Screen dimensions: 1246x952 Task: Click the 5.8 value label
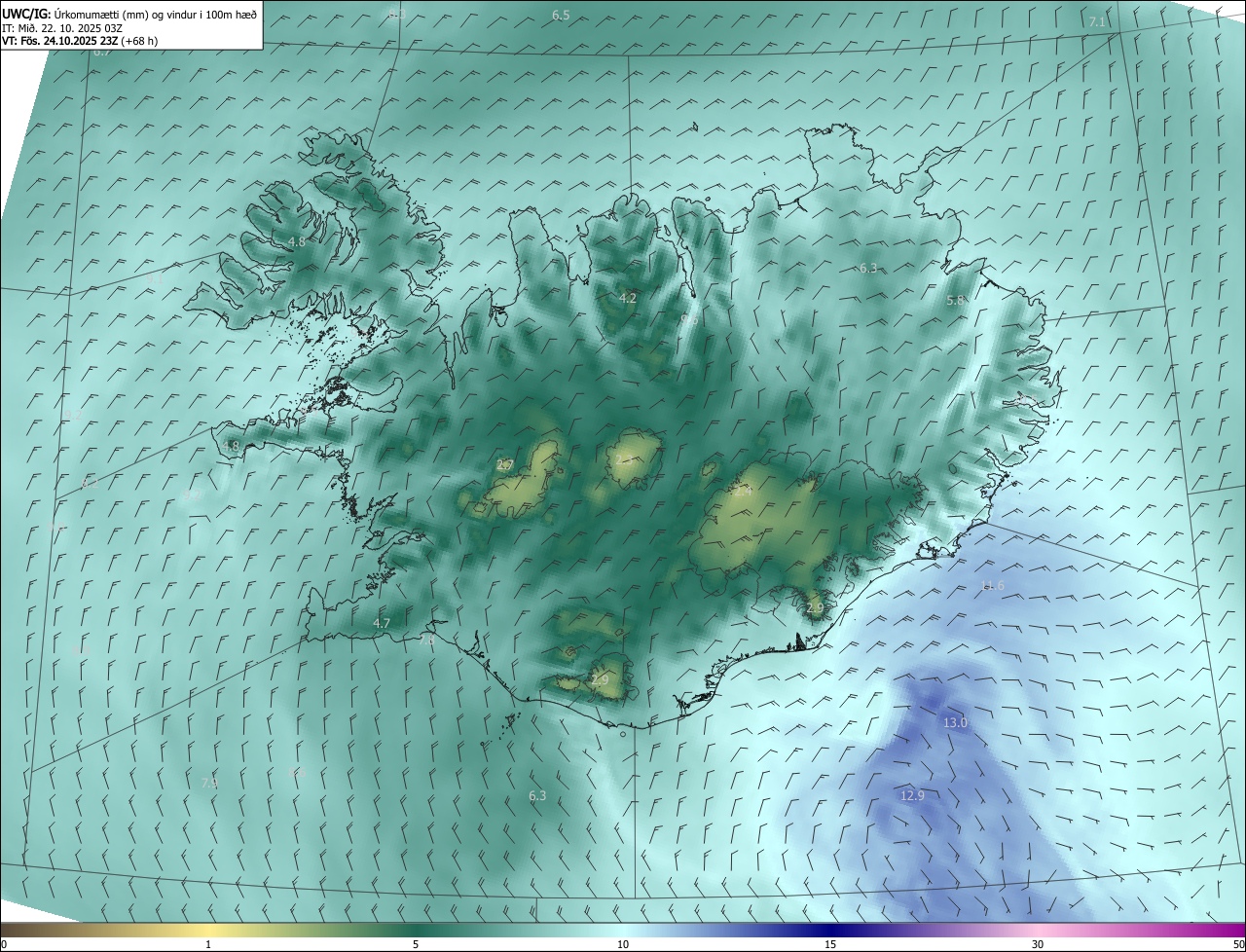955,301
